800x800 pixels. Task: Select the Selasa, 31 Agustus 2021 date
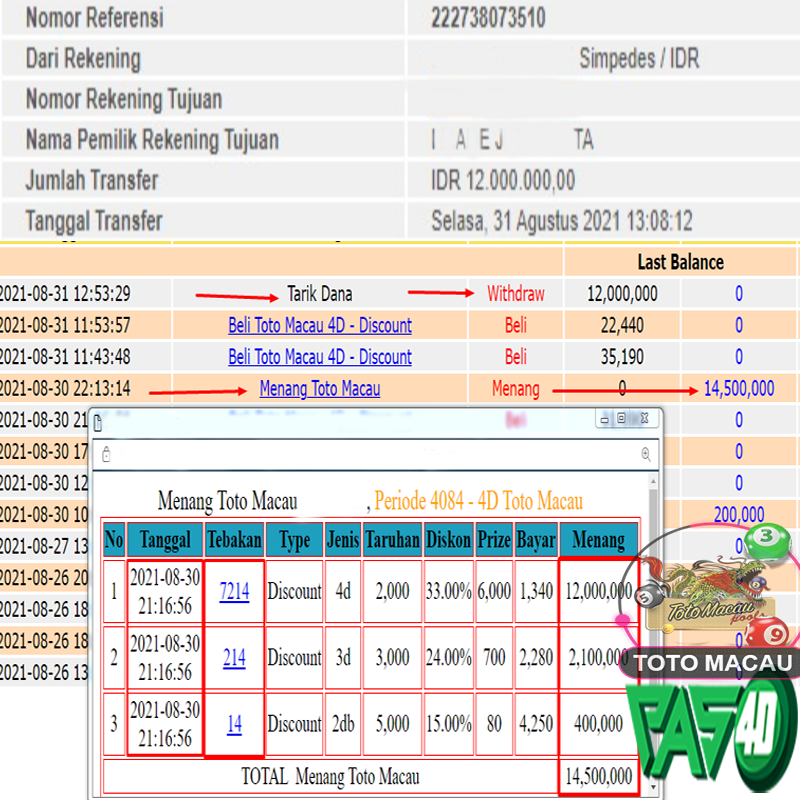562,221
